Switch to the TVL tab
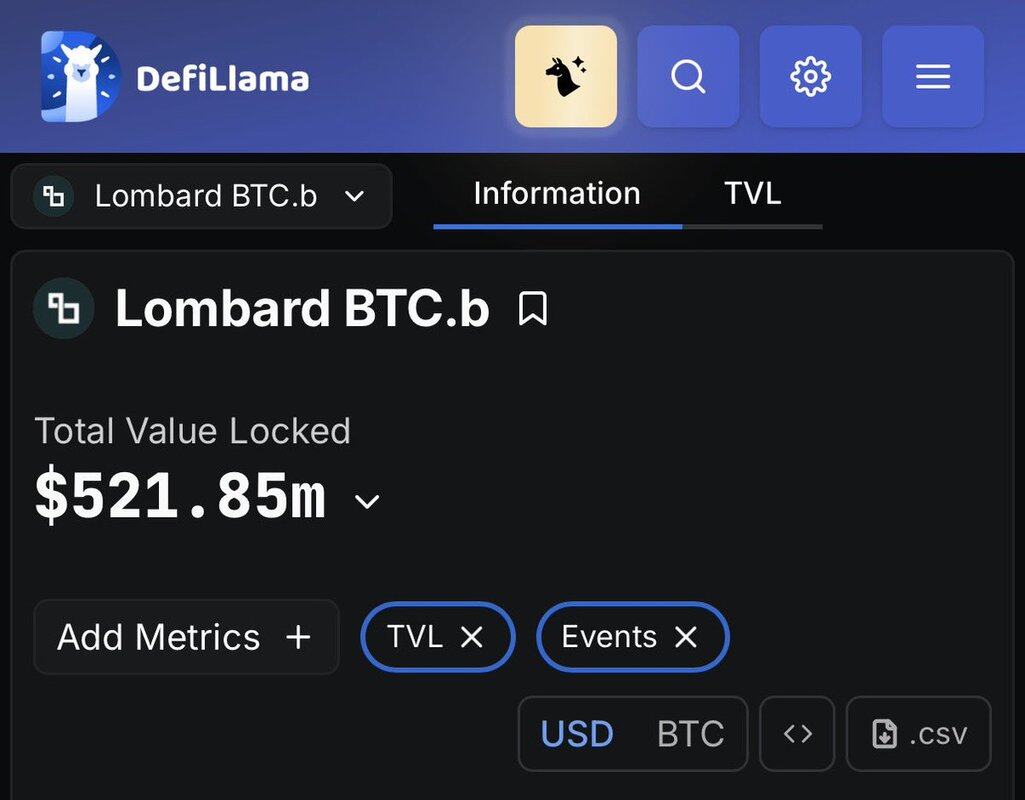 (752, 194)
